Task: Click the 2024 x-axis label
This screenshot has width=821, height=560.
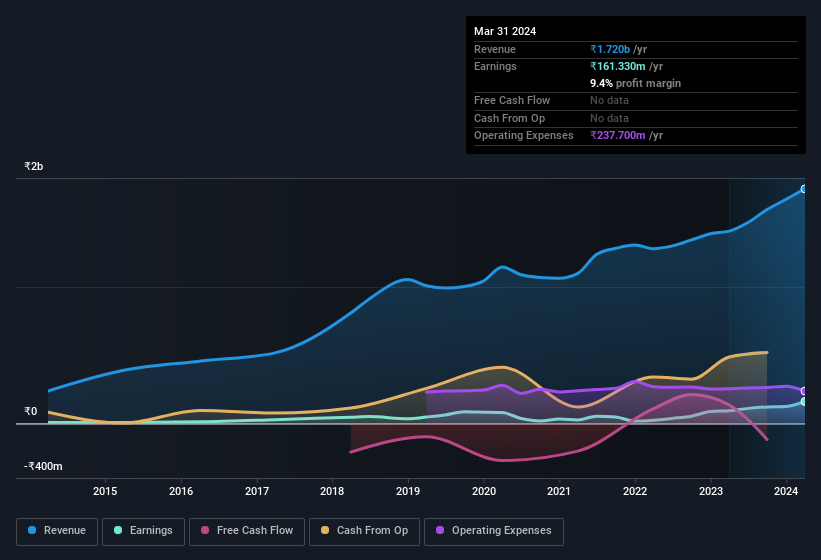Action: pyautogui.click(x=786, y=491)
